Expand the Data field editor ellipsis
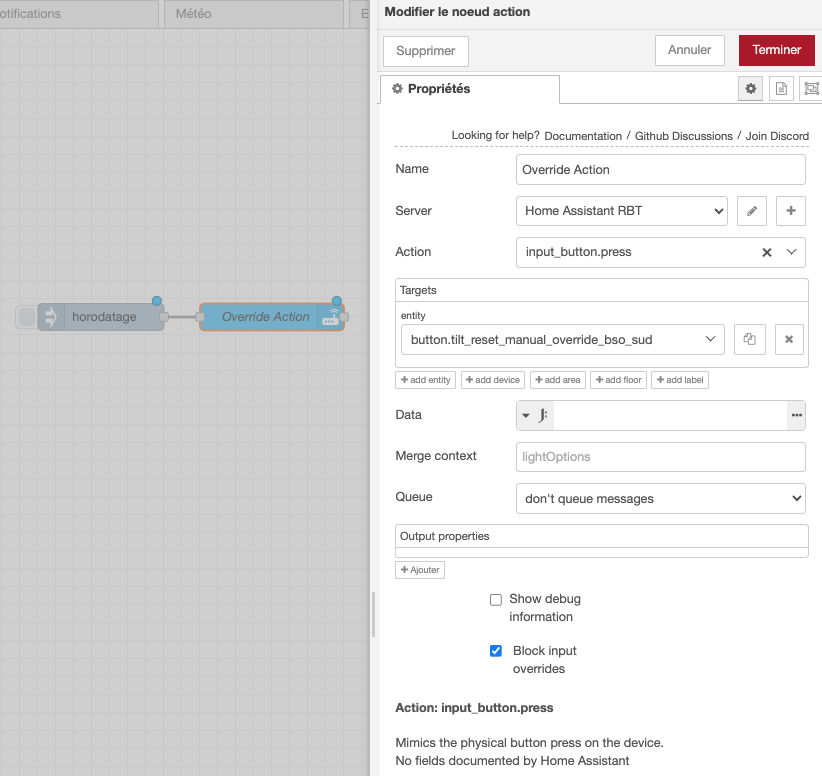 pos(796,415)
